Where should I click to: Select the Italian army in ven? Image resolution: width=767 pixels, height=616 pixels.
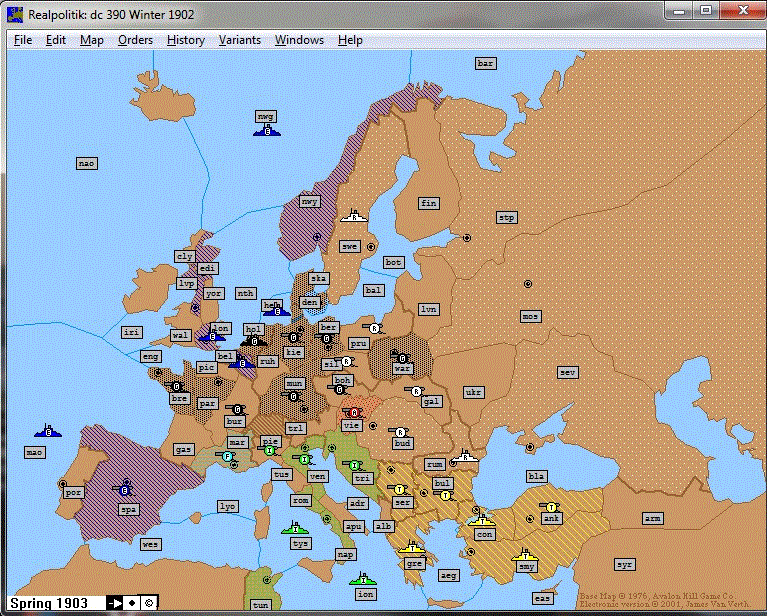304,459
